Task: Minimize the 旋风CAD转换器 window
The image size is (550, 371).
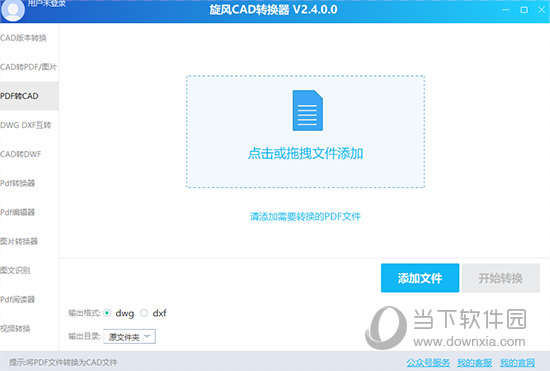Action: (506, 10)
